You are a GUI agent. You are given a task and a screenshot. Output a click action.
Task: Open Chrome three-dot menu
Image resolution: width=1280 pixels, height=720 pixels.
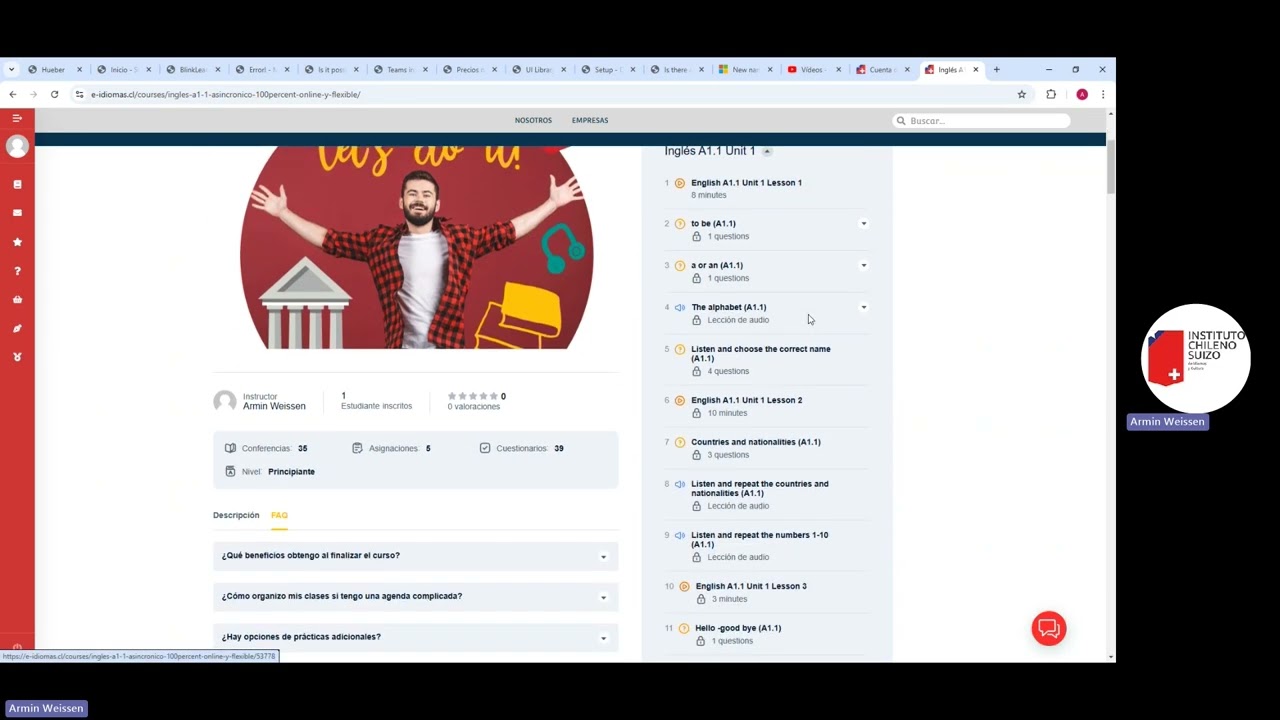click(x=1103, y=94)
